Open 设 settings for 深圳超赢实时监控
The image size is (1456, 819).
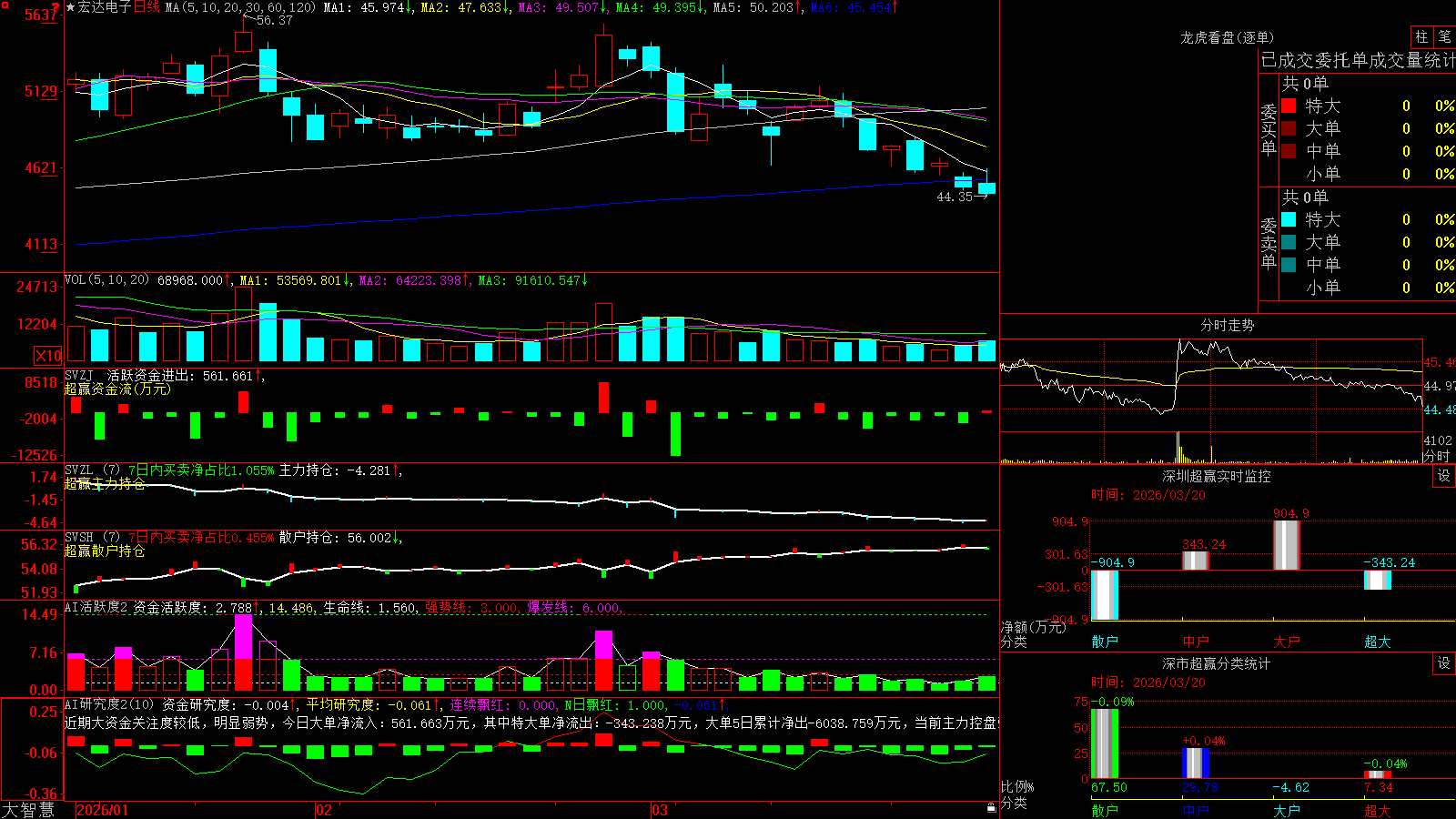[1444, 476]
